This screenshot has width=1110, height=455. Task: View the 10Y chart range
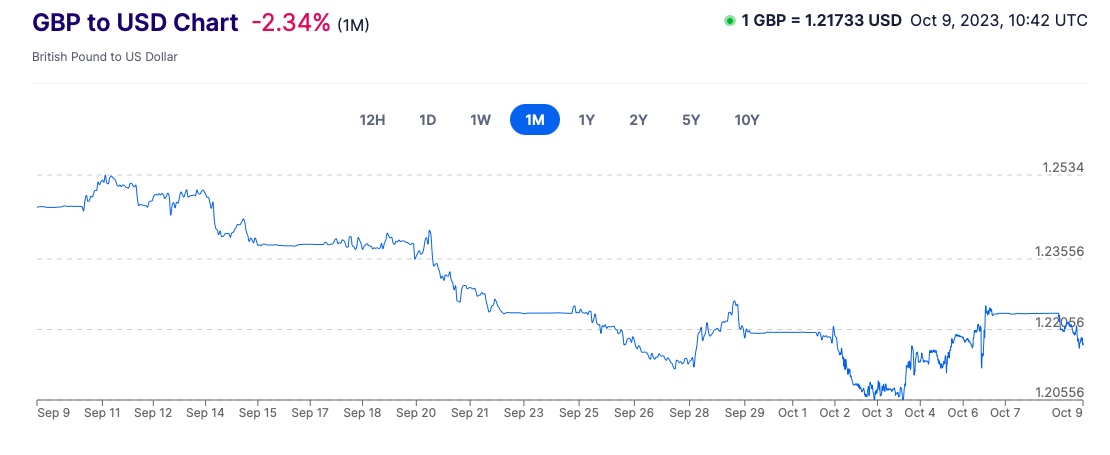pos(746,120)
